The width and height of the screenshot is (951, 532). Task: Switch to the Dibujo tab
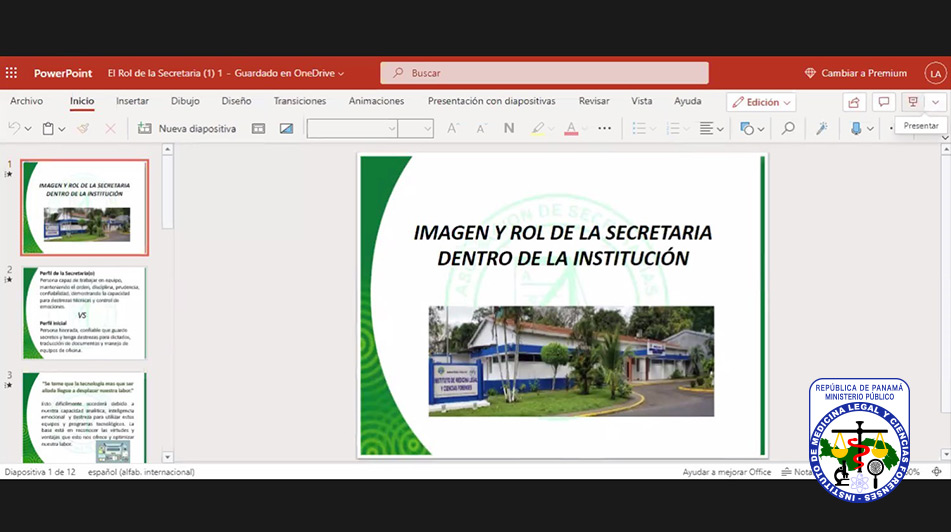[x=185, y=101]
